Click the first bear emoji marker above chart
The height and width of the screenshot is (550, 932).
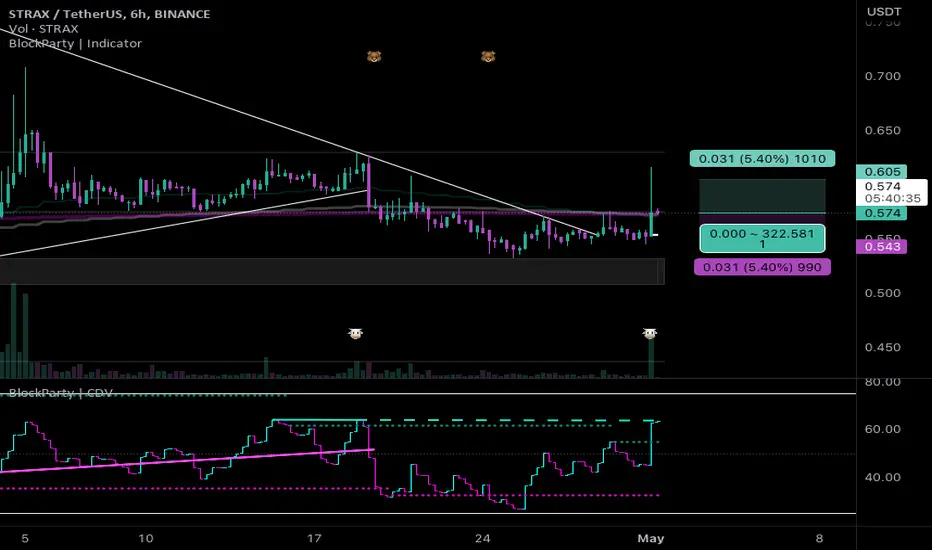373,57
